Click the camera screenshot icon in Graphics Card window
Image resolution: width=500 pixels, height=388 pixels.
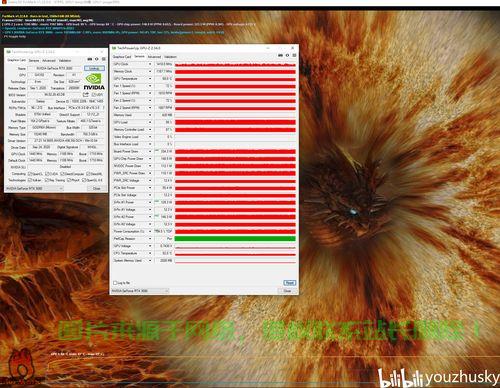(90, 59)
